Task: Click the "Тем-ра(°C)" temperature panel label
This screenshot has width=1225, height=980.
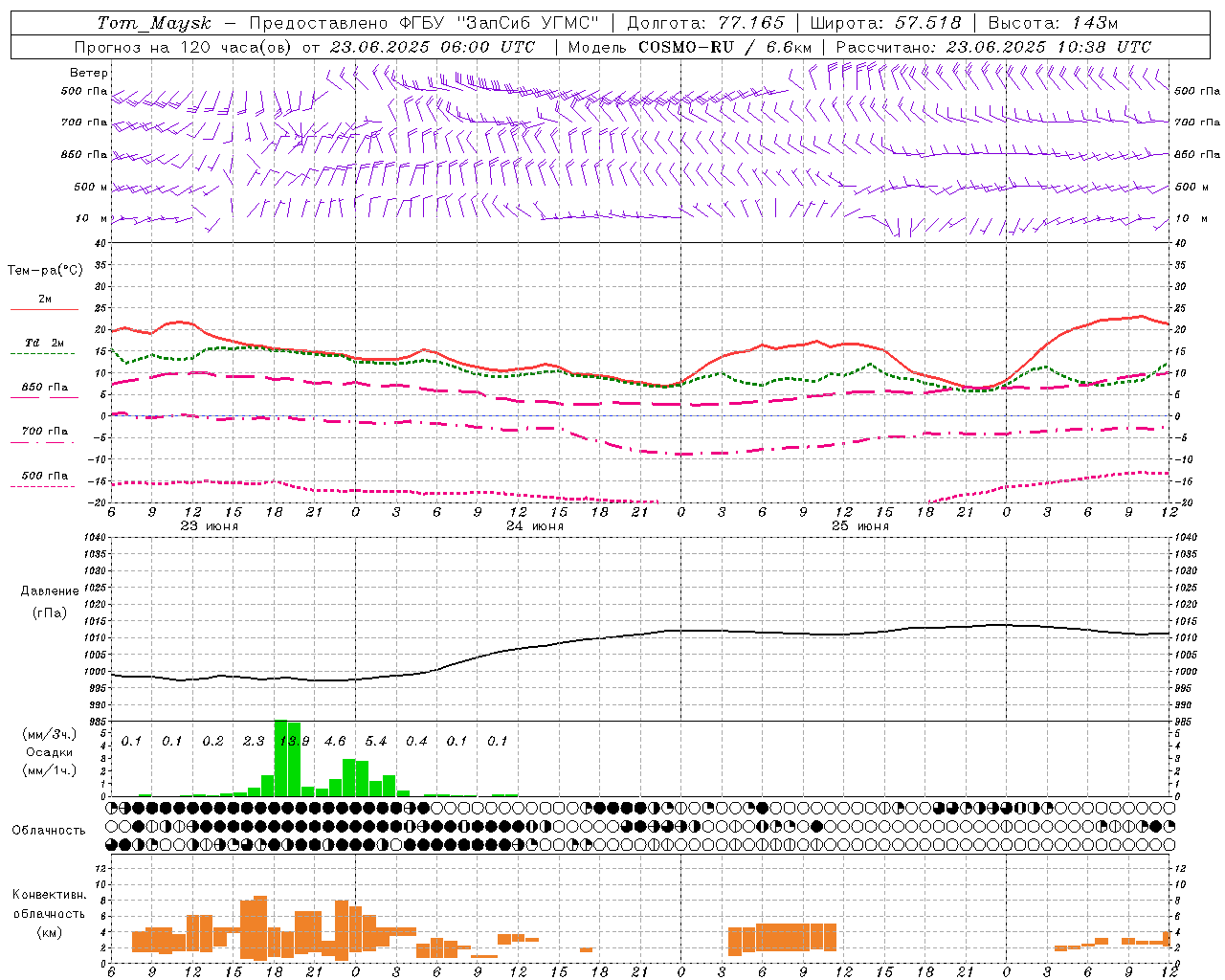Action: coord(45,271)
